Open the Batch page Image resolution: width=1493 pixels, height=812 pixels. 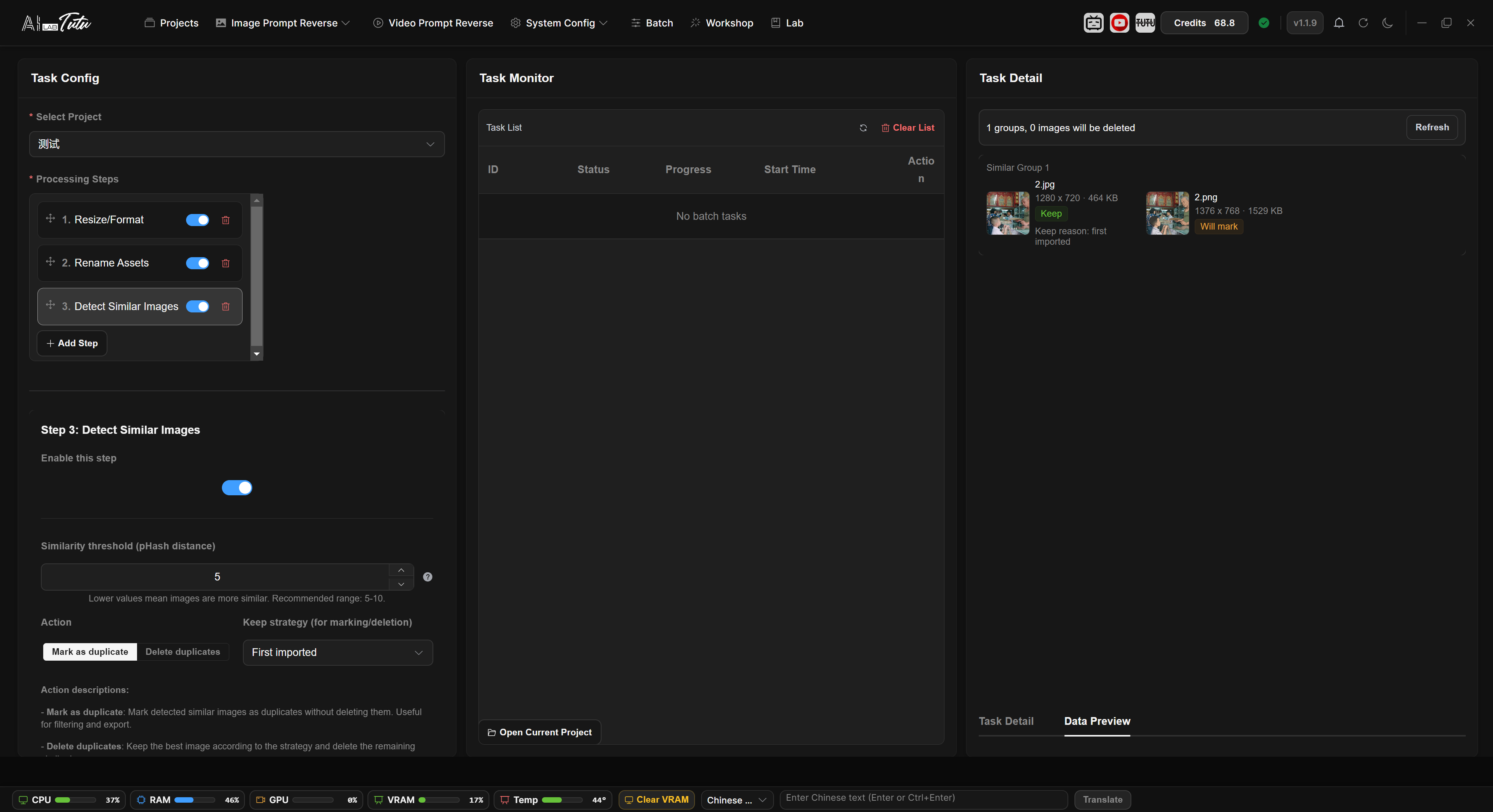[x=652, y=23]
